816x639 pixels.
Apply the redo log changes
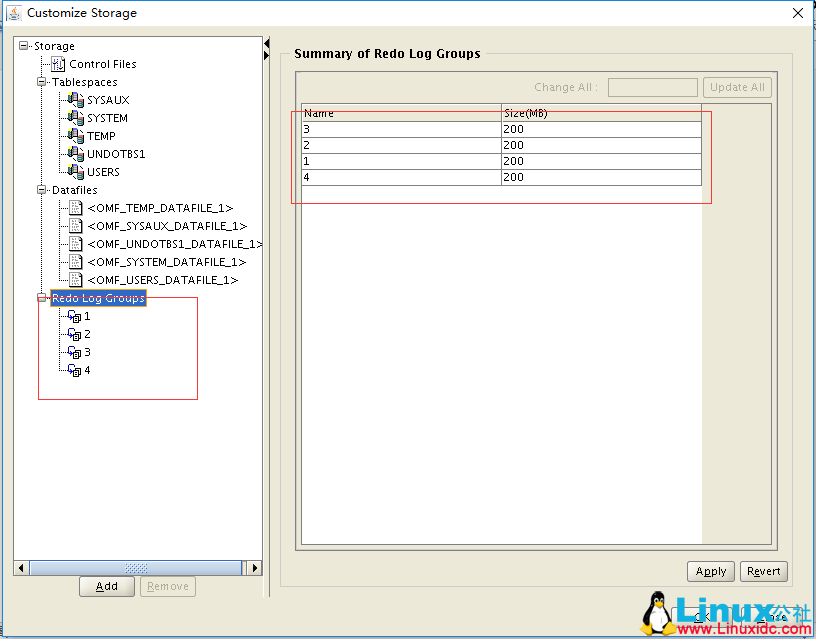coord(710,570)
